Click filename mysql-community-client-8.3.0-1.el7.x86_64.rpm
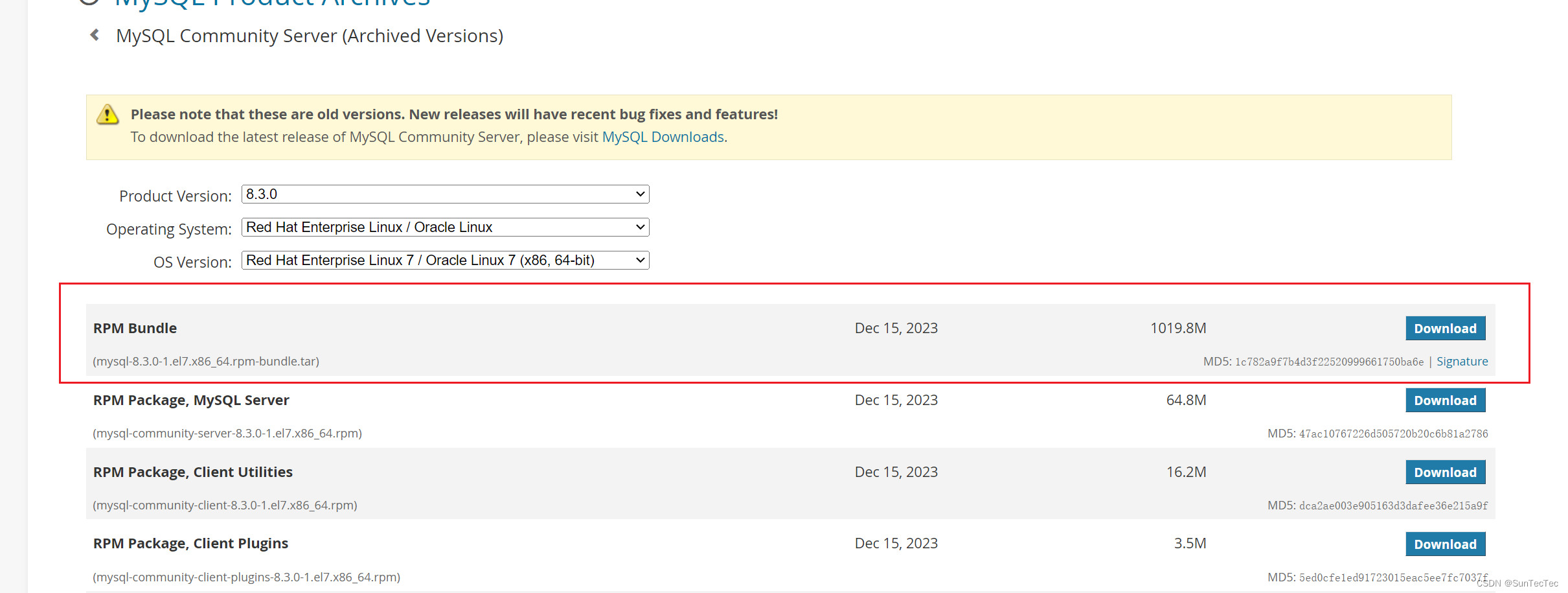 [x=225, y=506]
